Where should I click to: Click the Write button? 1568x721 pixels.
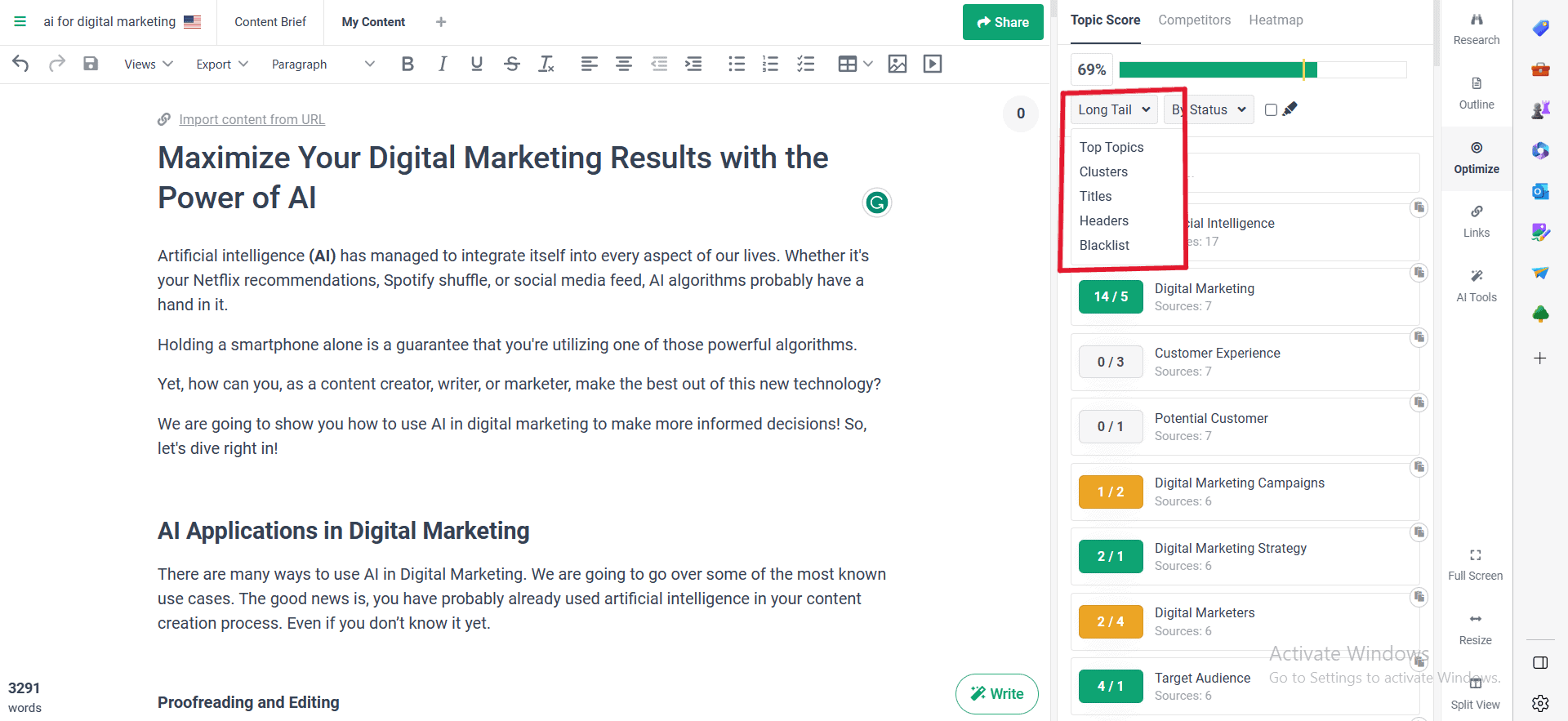click(996, 694)
